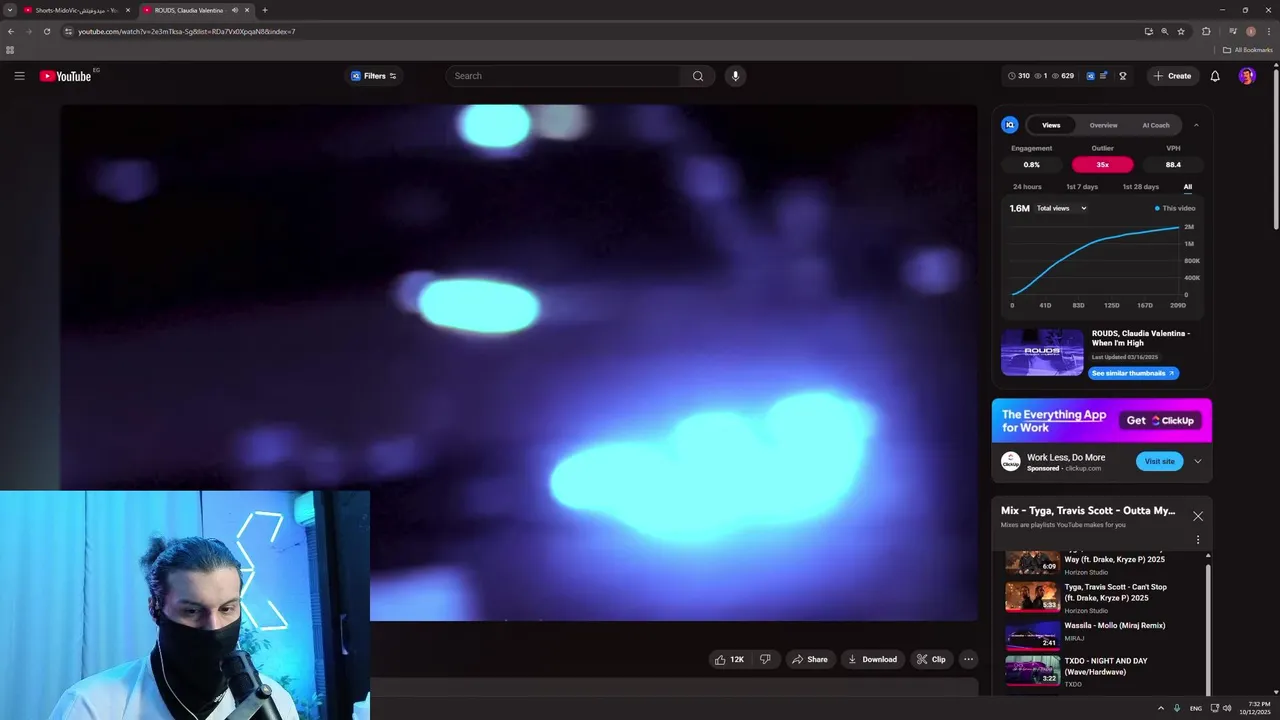1280x720 pixels.
Task: Mute the ROUDS tab speaker icon
Action: coord(235,10)
